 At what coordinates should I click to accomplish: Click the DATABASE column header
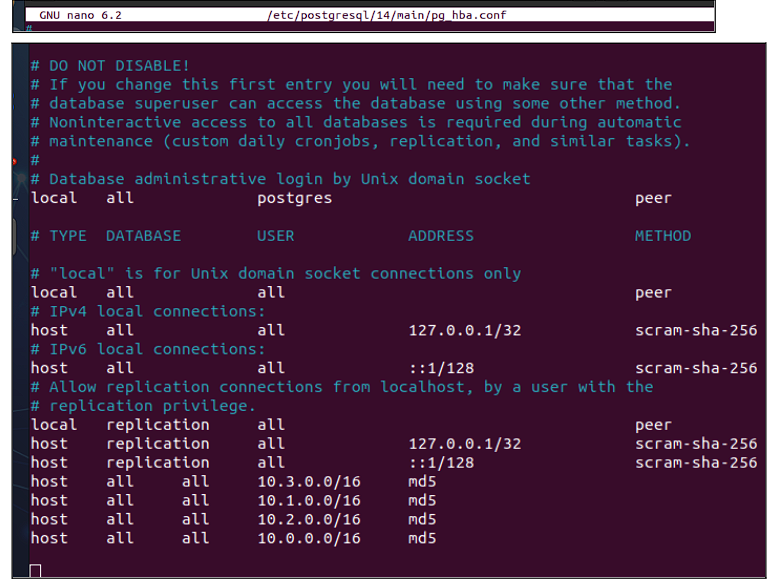[x=143, y=236]
